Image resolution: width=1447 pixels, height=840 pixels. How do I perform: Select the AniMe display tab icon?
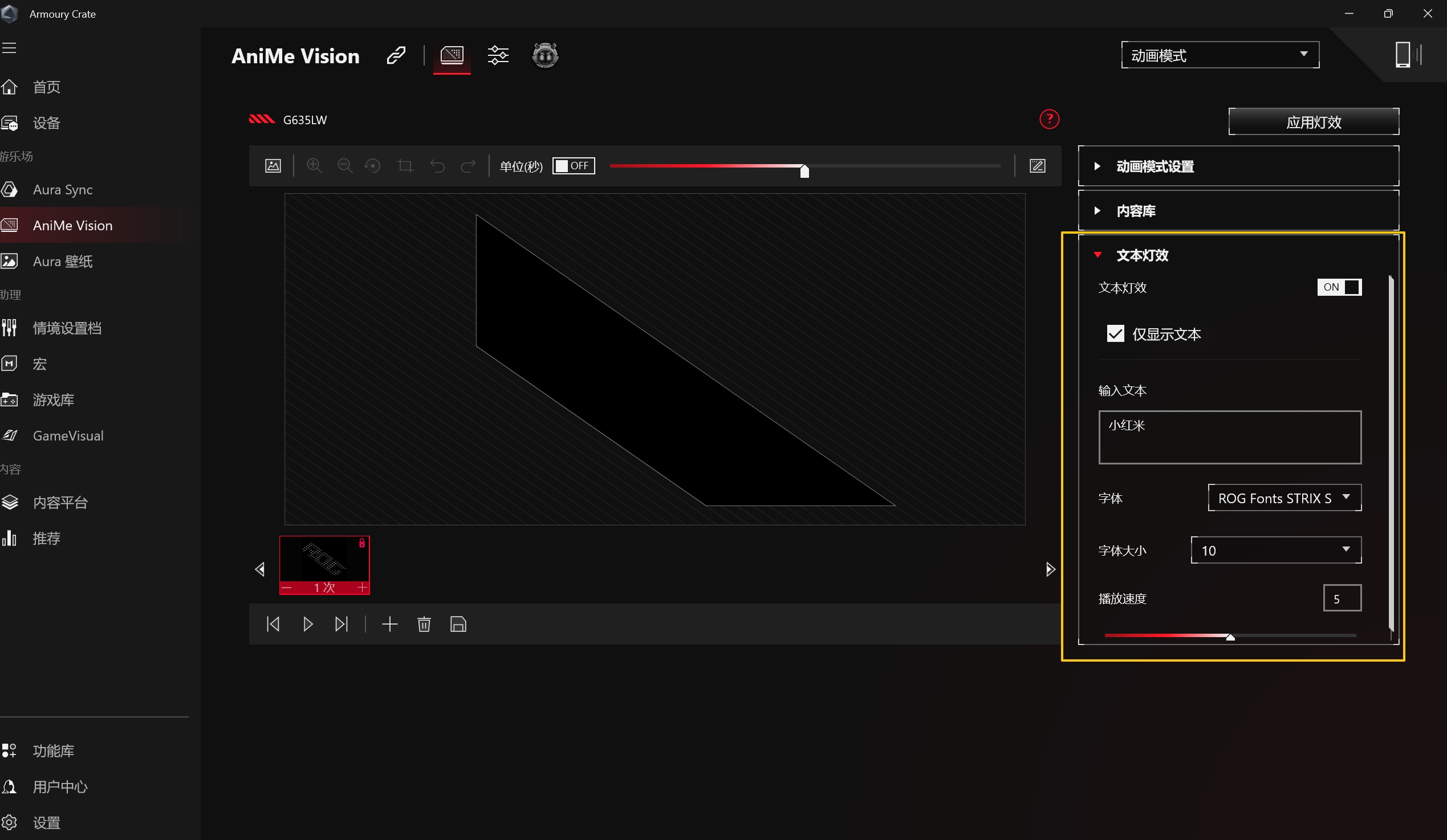[x=452, y=56]
